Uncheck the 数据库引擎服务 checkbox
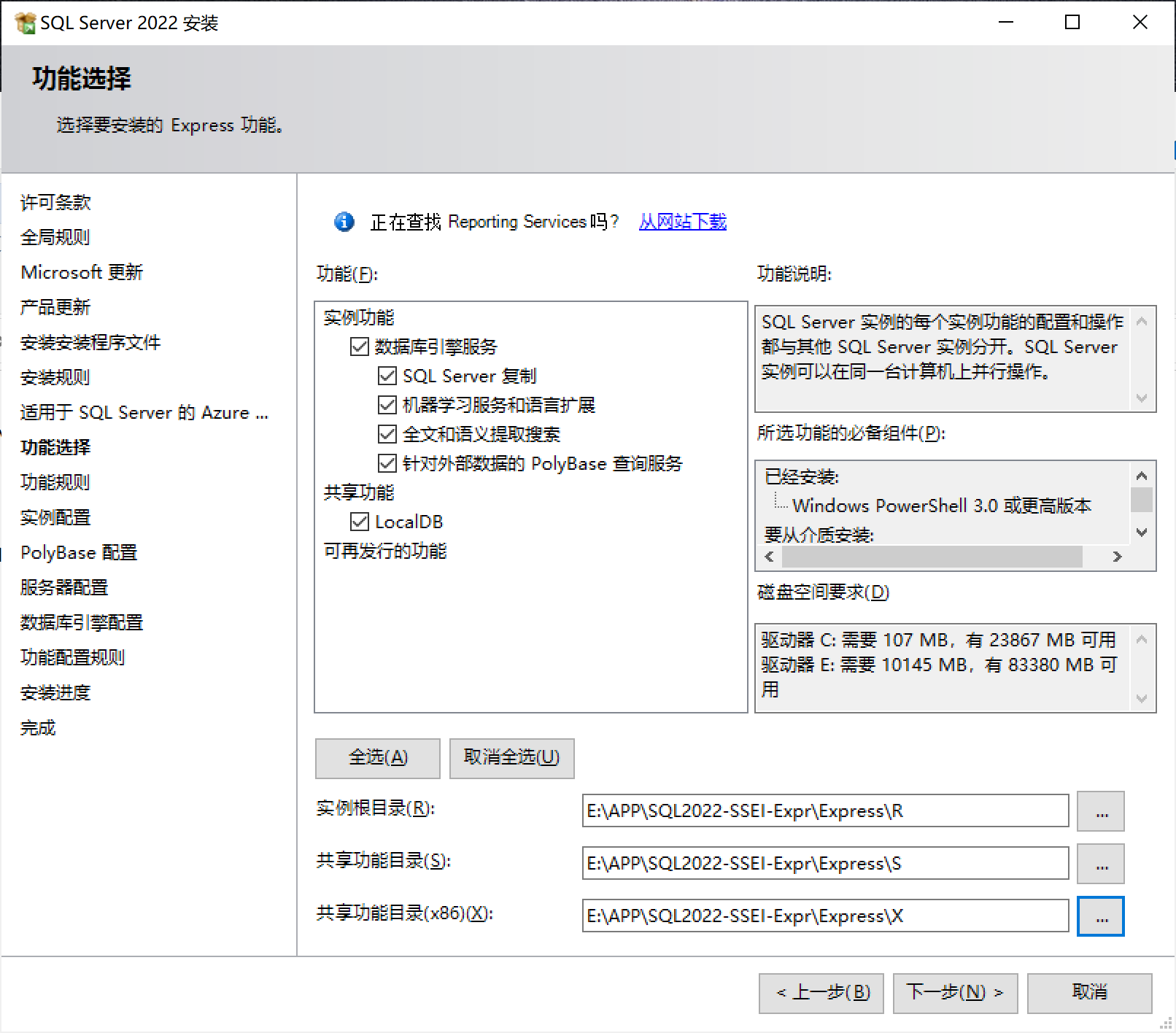The width and height of the screenshot is (1176, 1033). (x=360, y=347)
